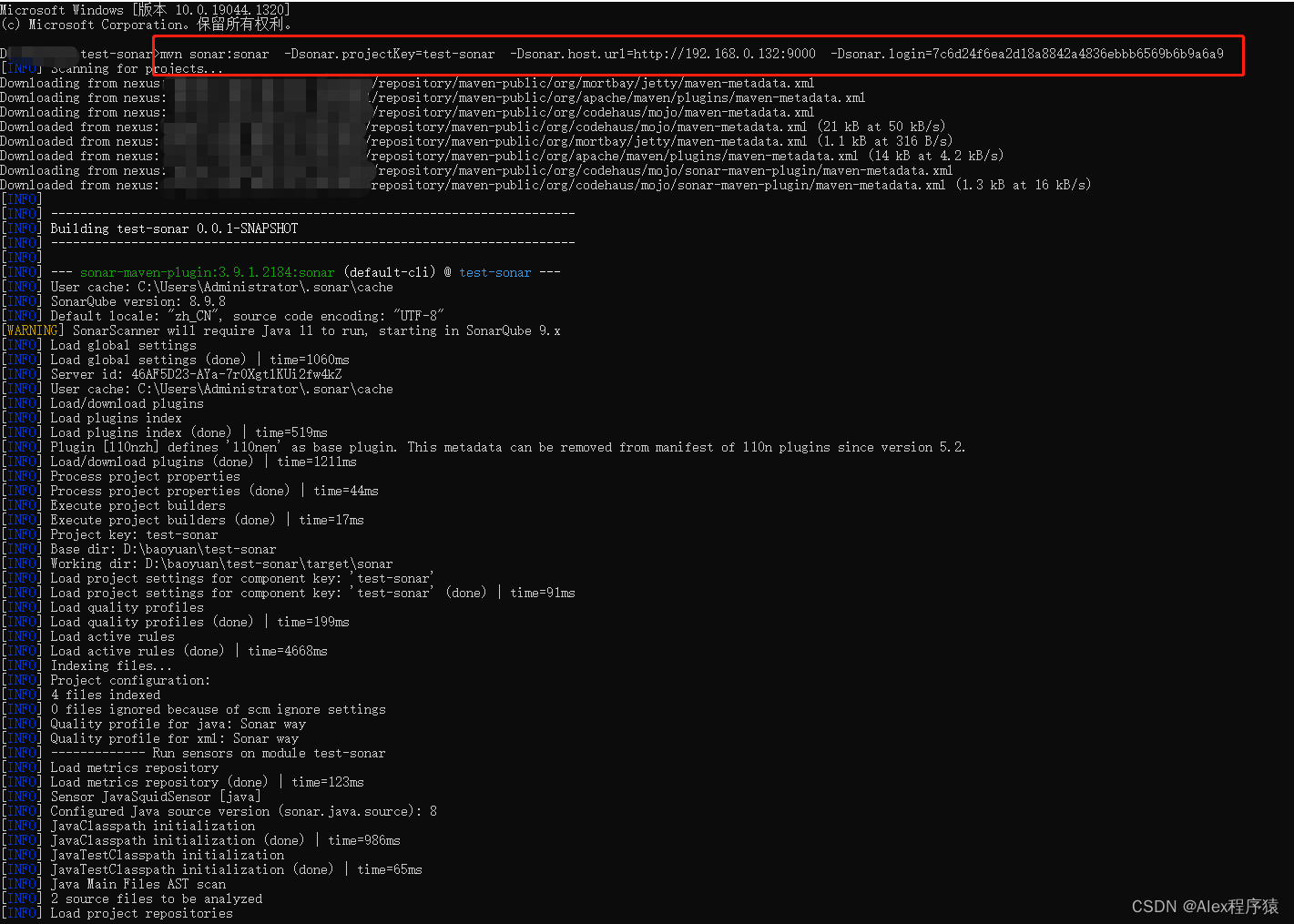1294x924 pixels.
Task: Click 'Load plugins index (done)' time=519ms line
Action: (165, 432)
